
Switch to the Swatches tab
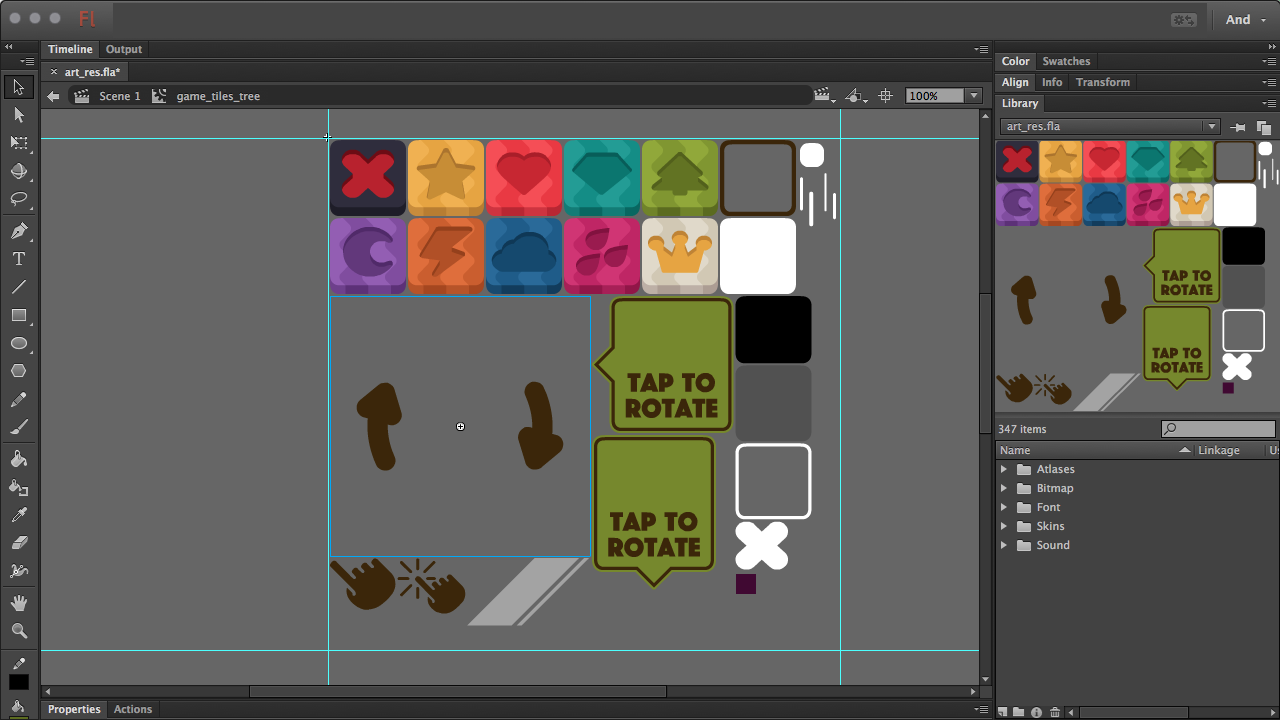tap(1066, 61)
